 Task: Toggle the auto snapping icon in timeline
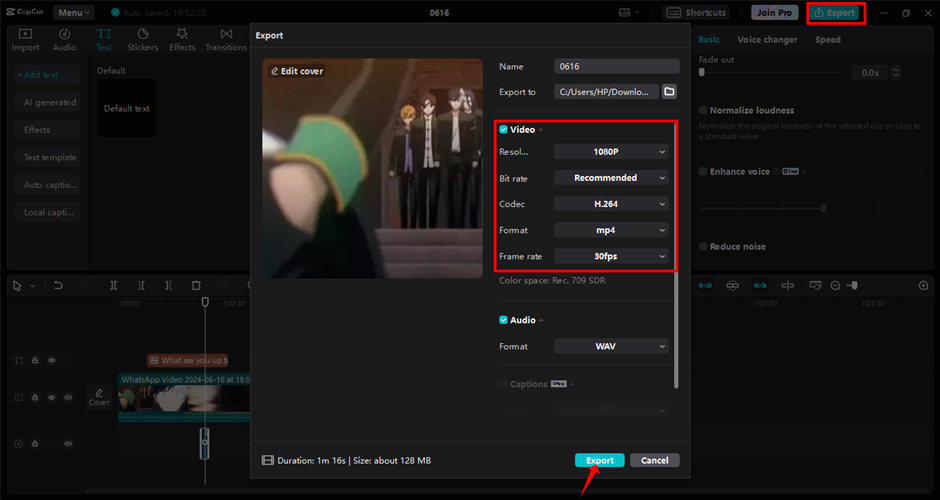733,286
